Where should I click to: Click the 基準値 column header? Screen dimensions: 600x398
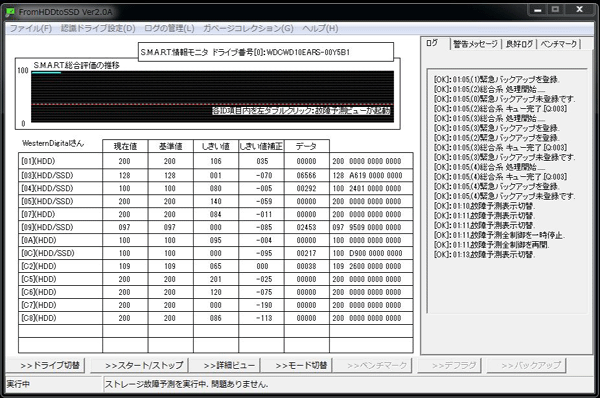click(x=170, y=146)
